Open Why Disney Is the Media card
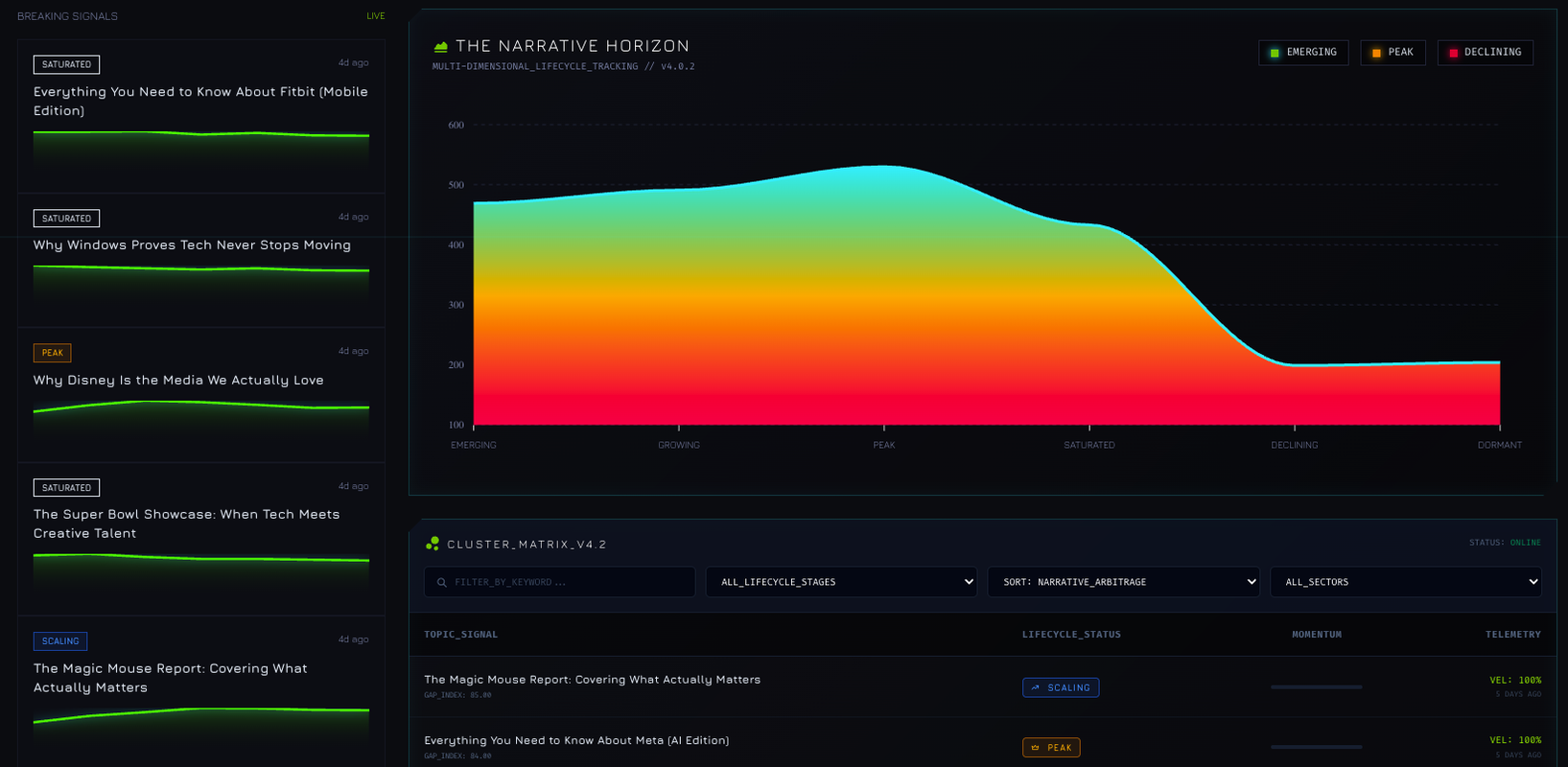 (x=201, y=395)
